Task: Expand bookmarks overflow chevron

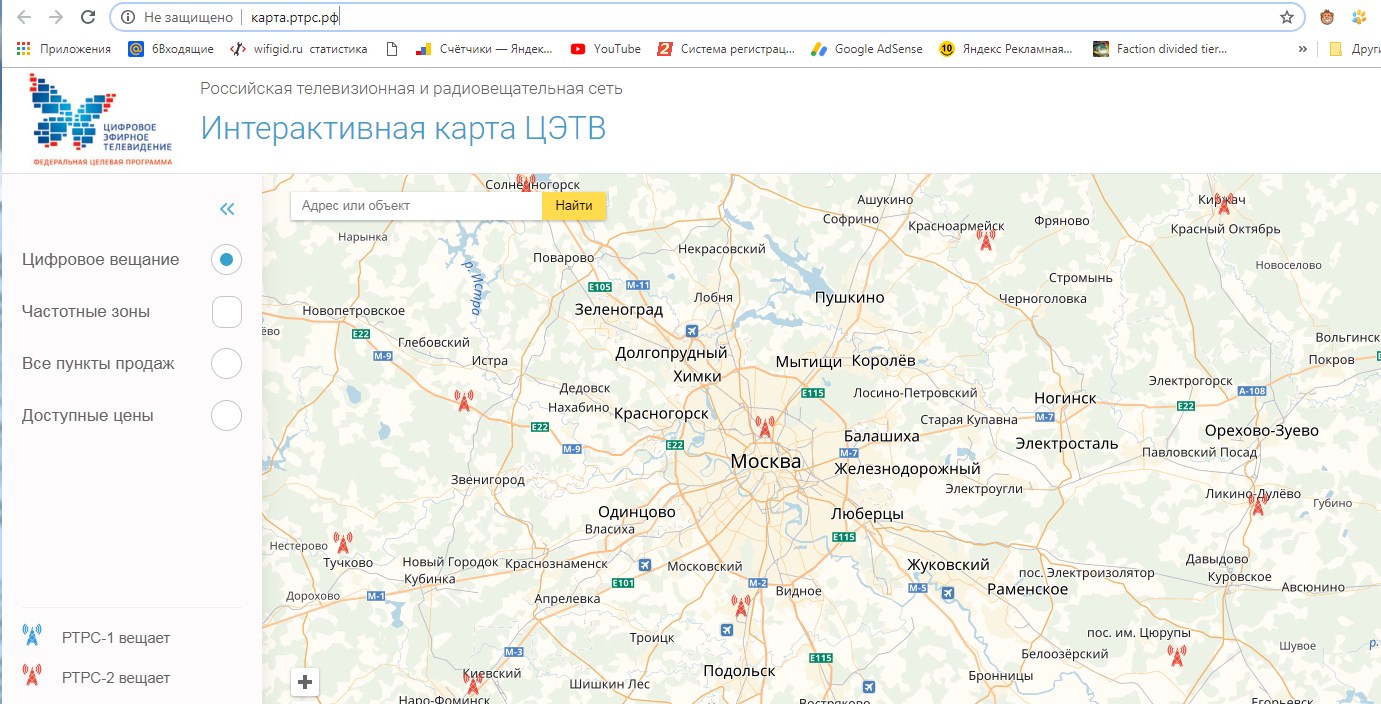Action: coord(1302,48)
